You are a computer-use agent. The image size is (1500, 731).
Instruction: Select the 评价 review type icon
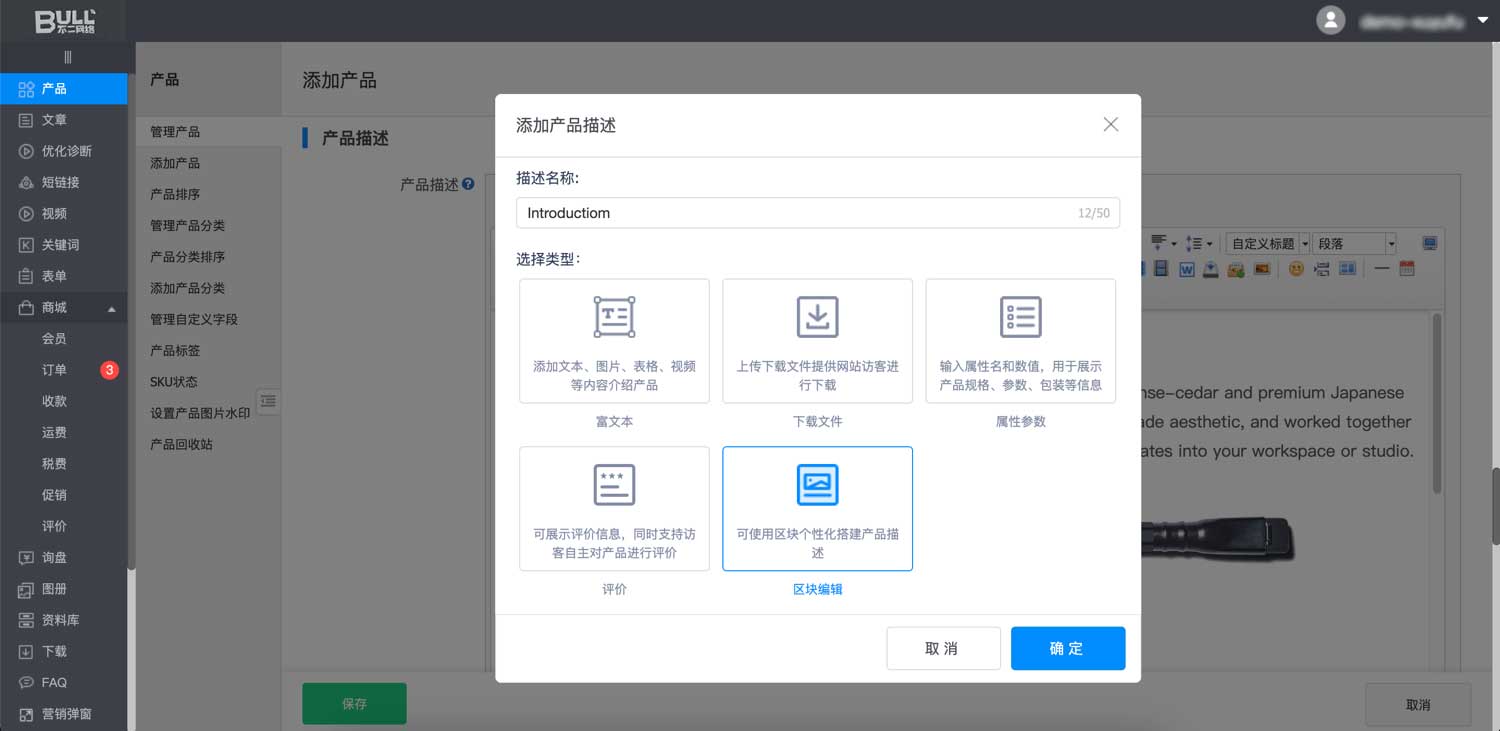[614, 485]
